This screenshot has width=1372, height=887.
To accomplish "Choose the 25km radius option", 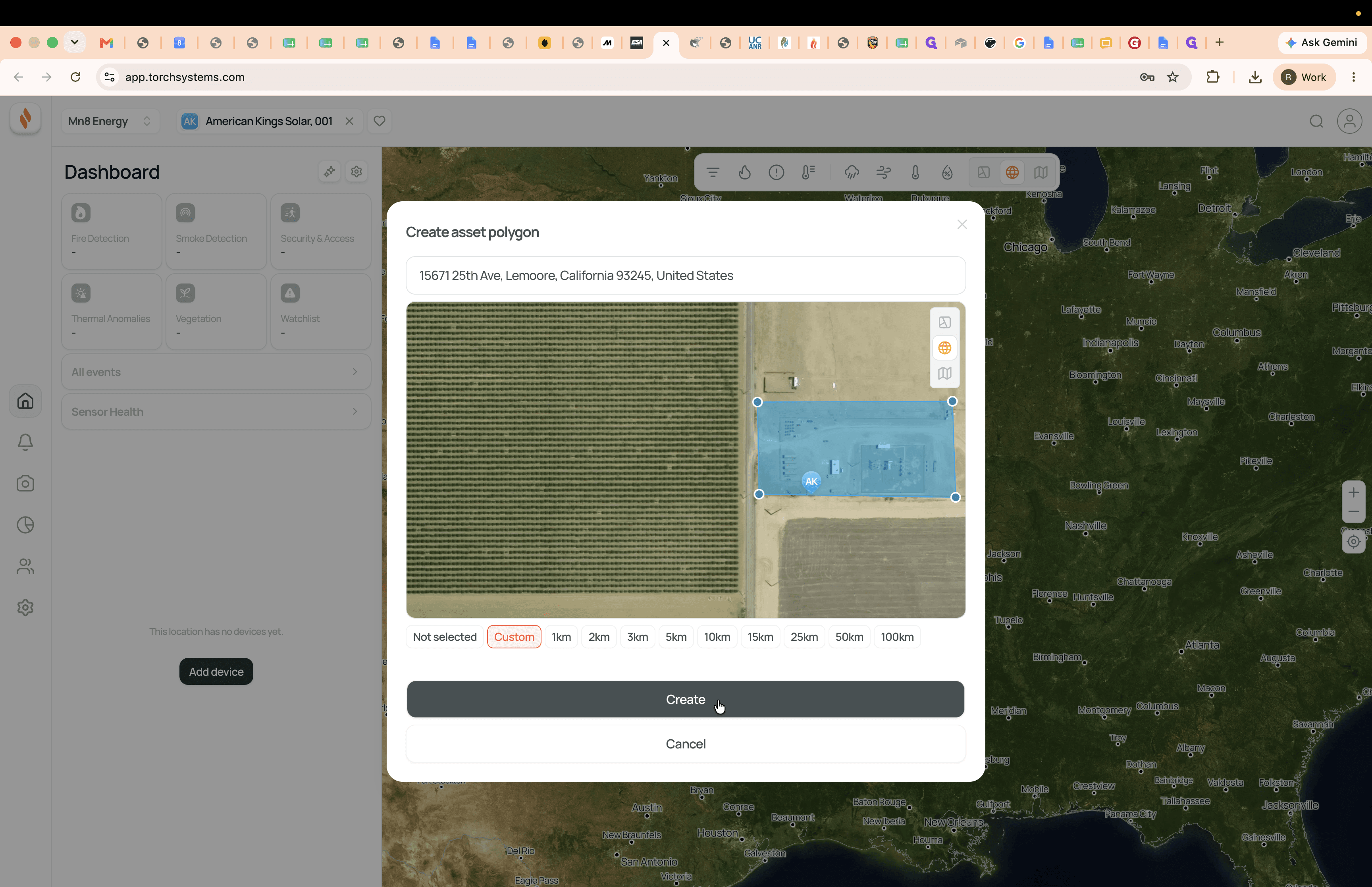I will (x=804, y=637).
